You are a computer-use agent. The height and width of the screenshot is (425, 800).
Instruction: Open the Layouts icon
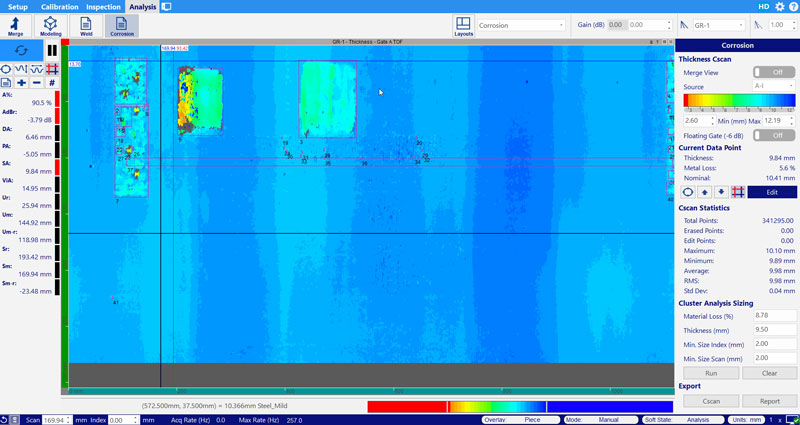click(463, 26)
